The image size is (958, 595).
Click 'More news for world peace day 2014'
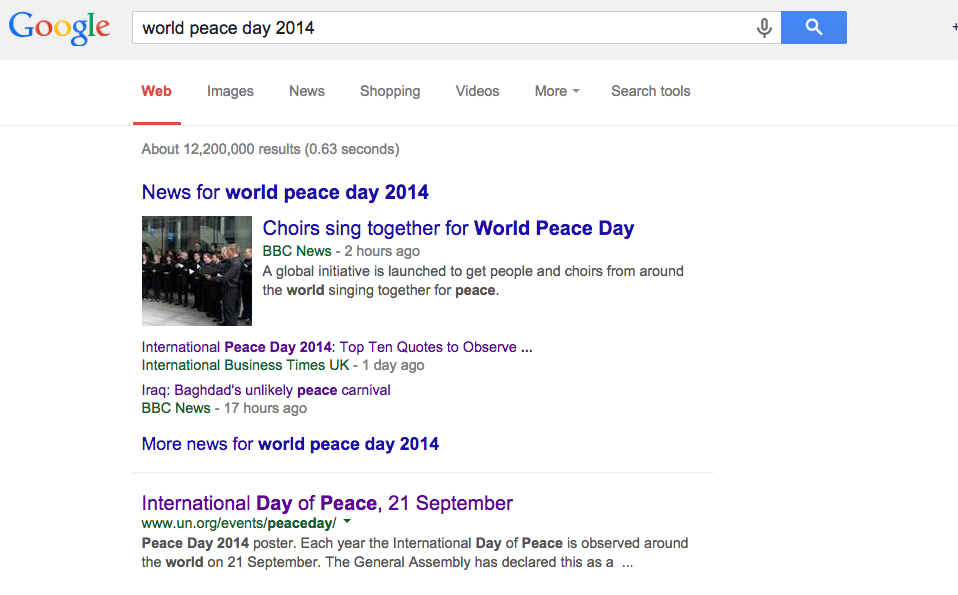[290, 444]
